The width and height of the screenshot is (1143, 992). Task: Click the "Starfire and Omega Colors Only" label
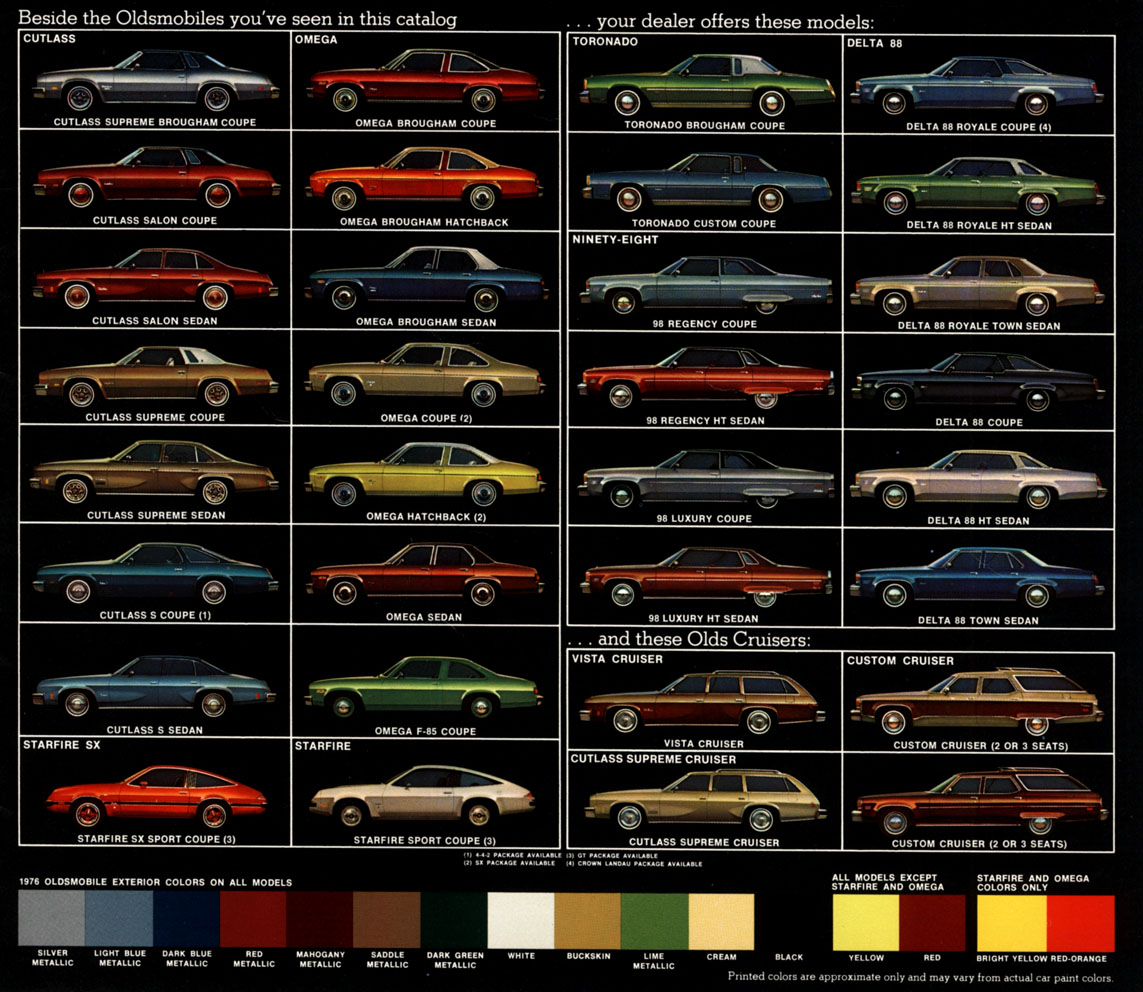pos(1033,883)
